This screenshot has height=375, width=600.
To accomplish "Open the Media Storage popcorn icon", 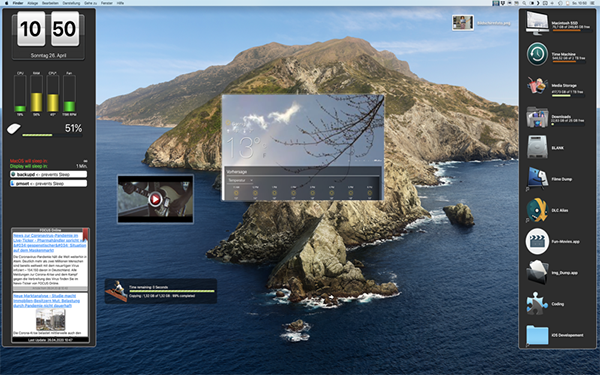I will pyautogui.click(x=537, y=85).
